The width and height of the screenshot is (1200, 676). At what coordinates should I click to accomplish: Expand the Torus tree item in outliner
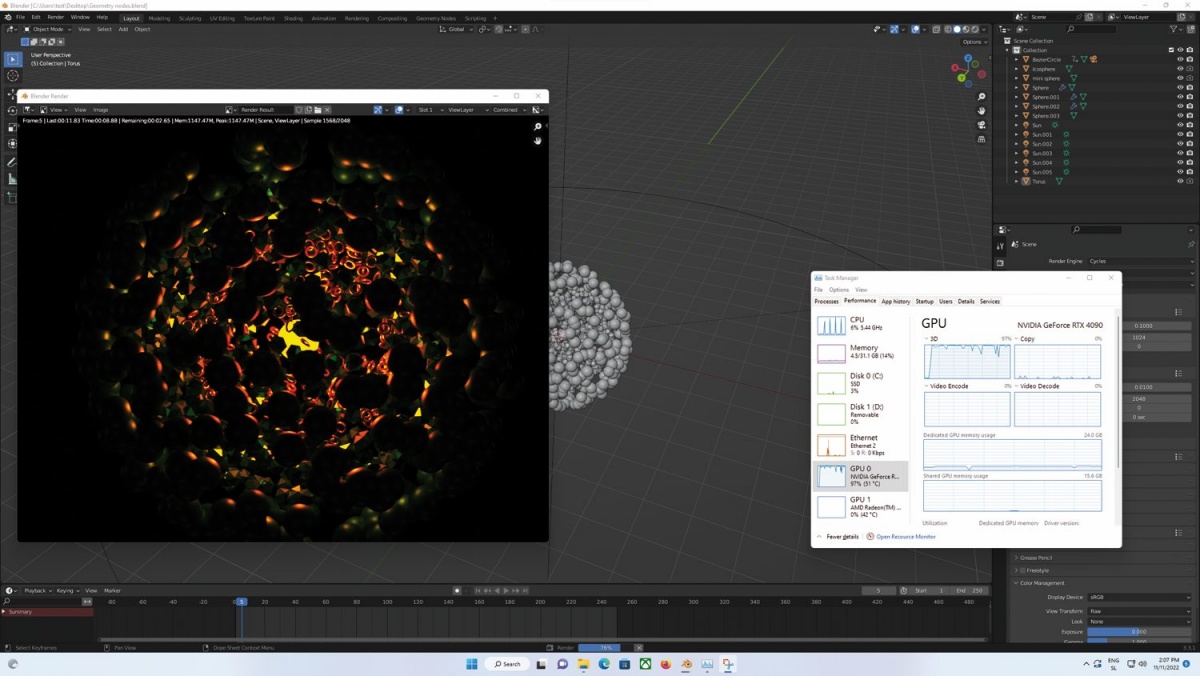[x=1017, y=181]
